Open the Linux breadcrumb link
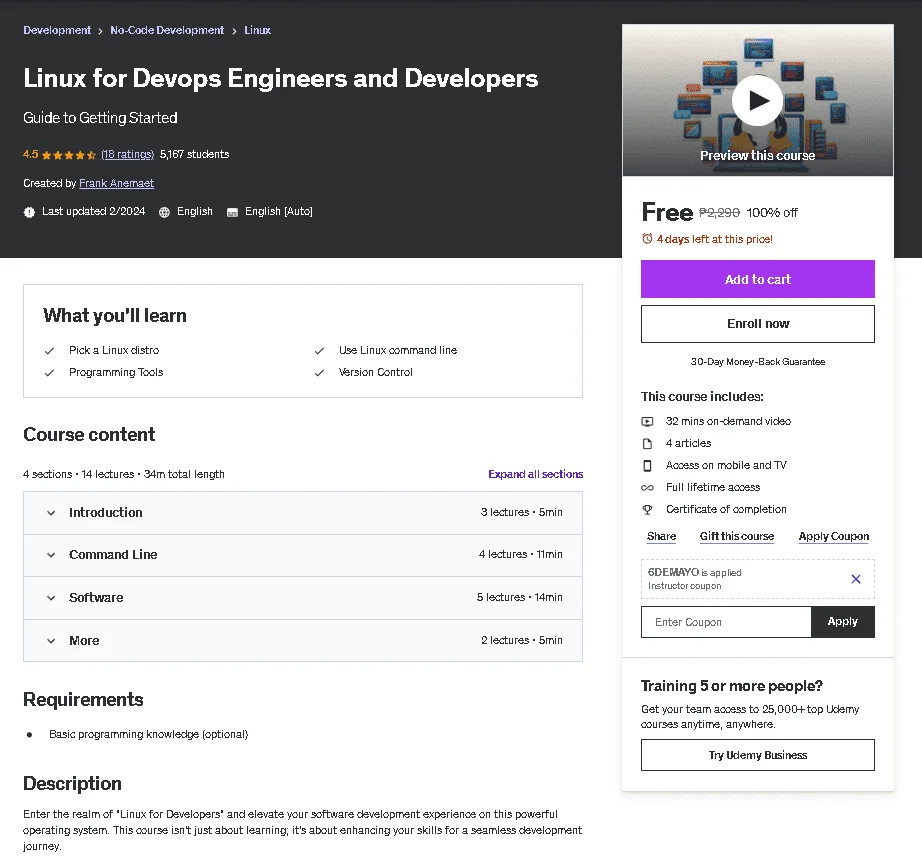Viewport: 922px width, 857px height. click(258, 30)
